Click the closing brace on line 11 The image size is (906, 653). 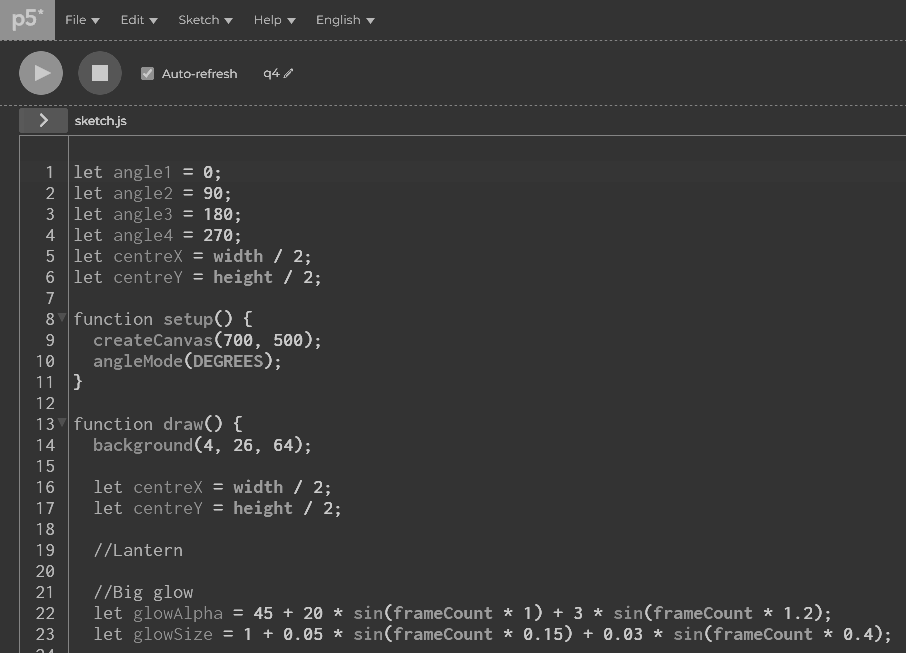coord(78,382)
